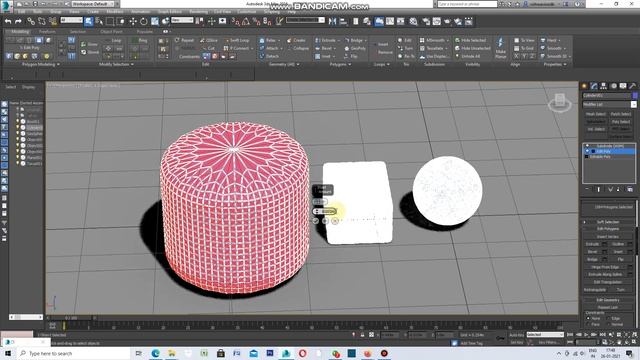Click Hide Unselected in Visibility panel

pyautogui.click(x=473, y=48)
